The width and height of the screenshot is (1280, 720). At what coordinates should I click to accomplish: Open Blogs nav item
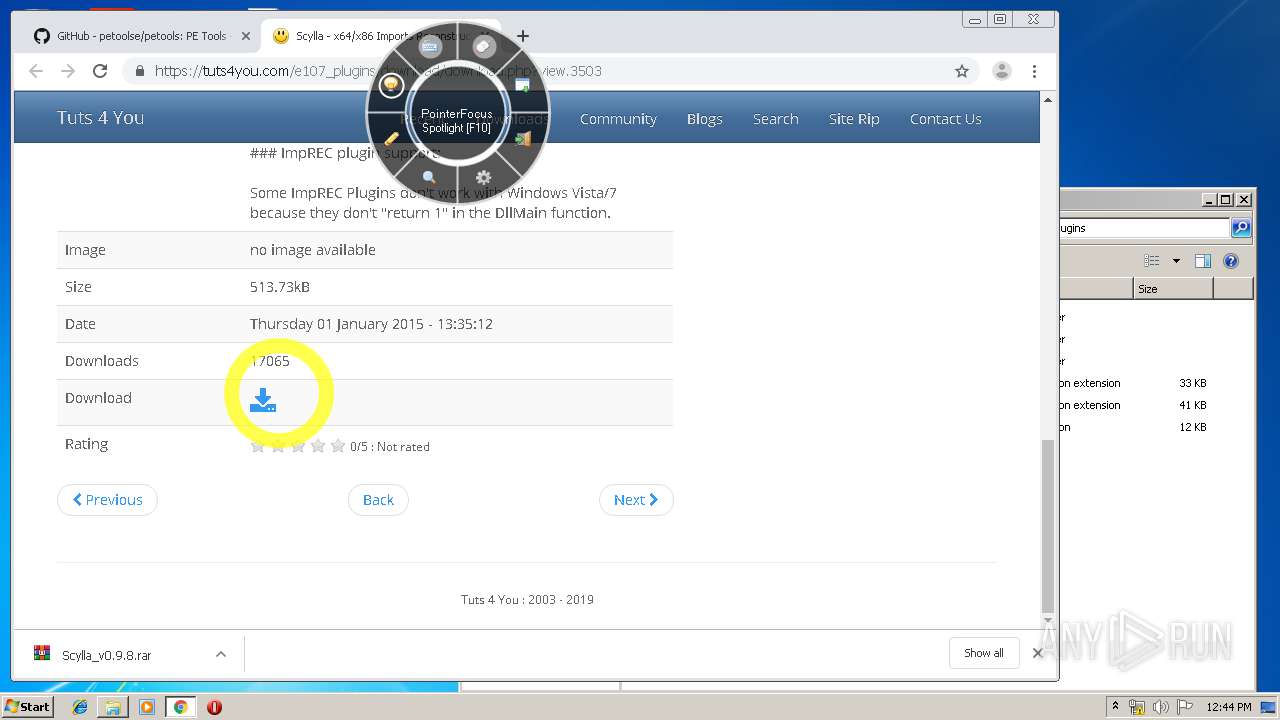click(x=704, y=118)
